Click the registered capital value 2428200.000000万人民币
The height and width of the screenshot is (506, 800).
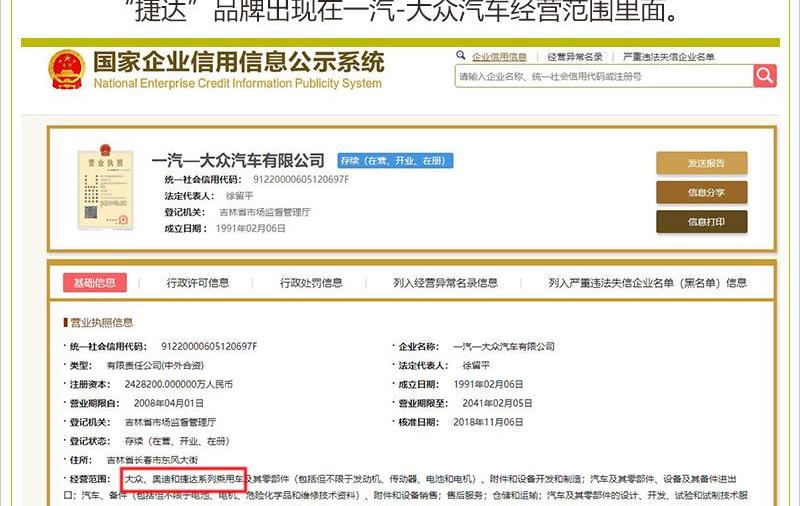(x=179, y=384)
